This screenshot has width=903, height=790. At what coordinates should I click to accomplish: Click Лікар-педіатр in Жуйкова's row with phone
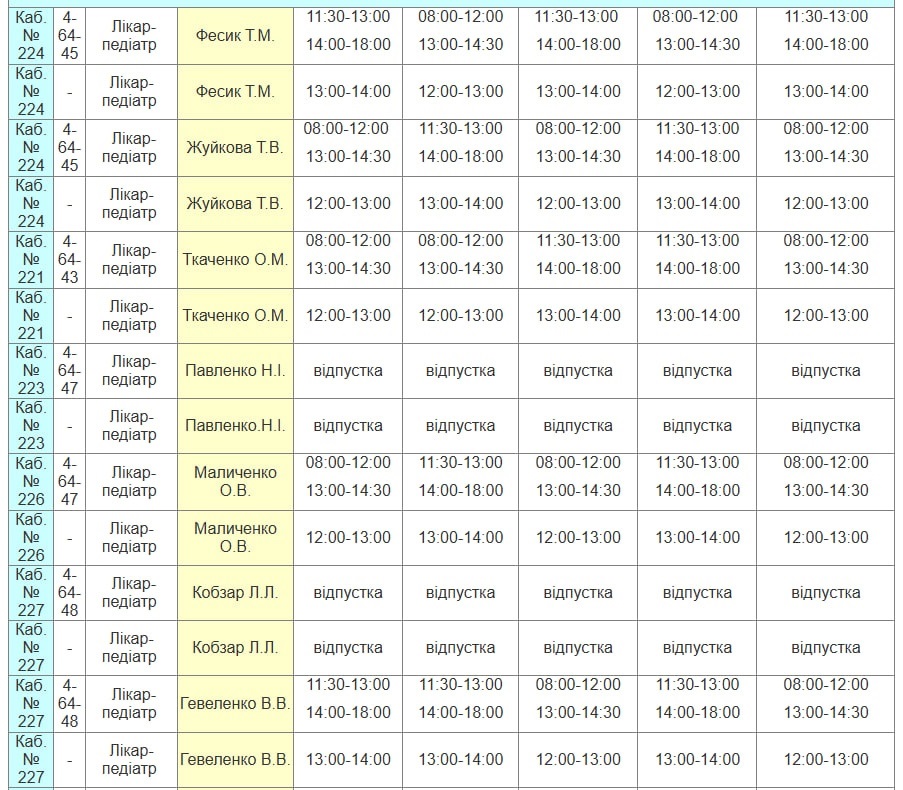[x=129, y=147]
